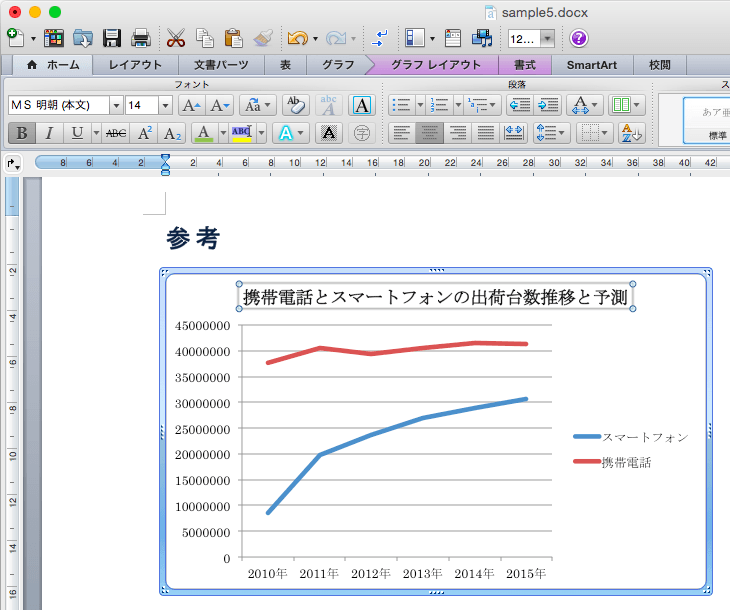The image size is (730, 610).
Task: Center the text alignment
Action: pyautogui.click(x=429, y=133)
